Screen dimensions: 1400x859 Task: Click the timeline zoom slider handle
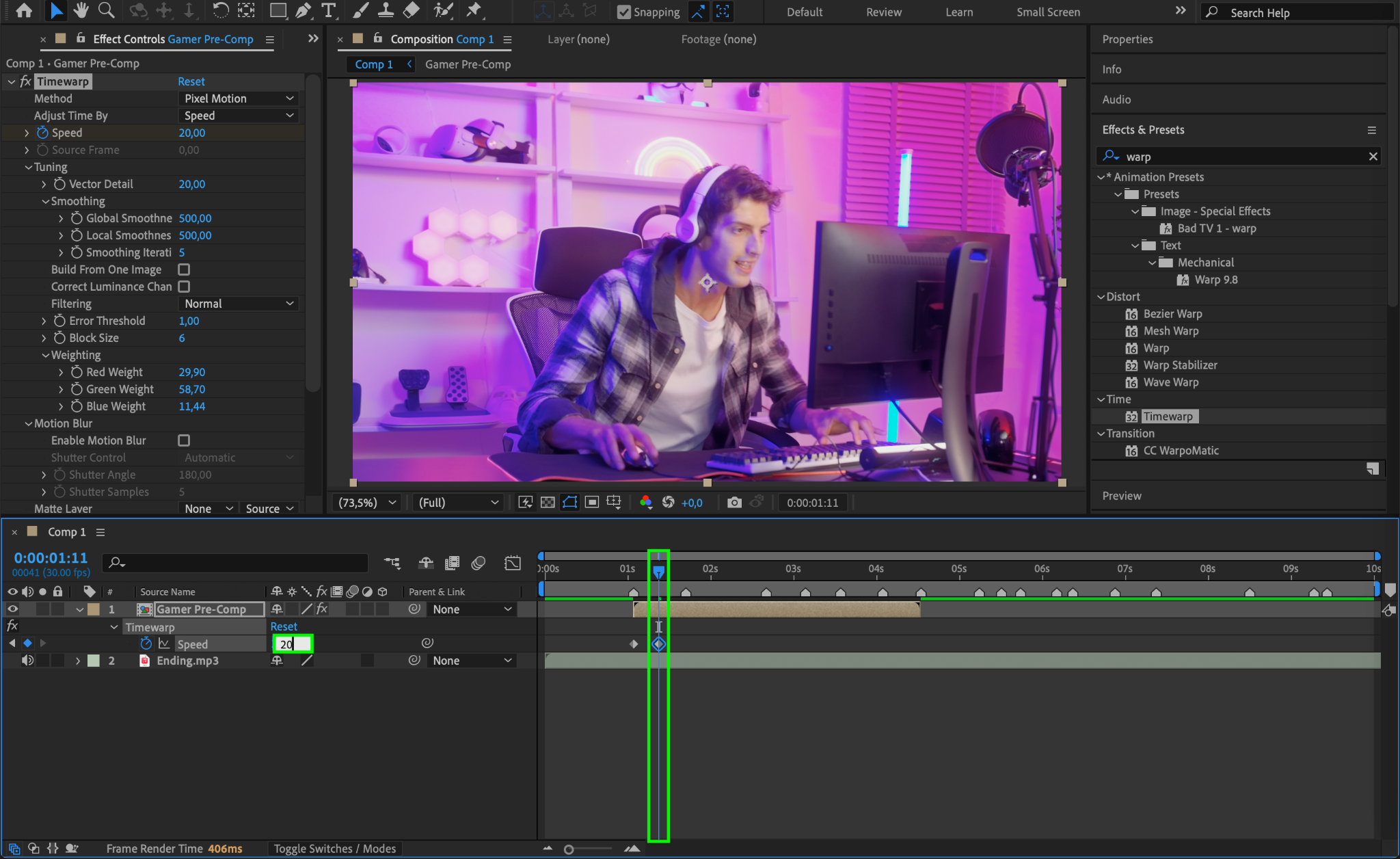569,849
